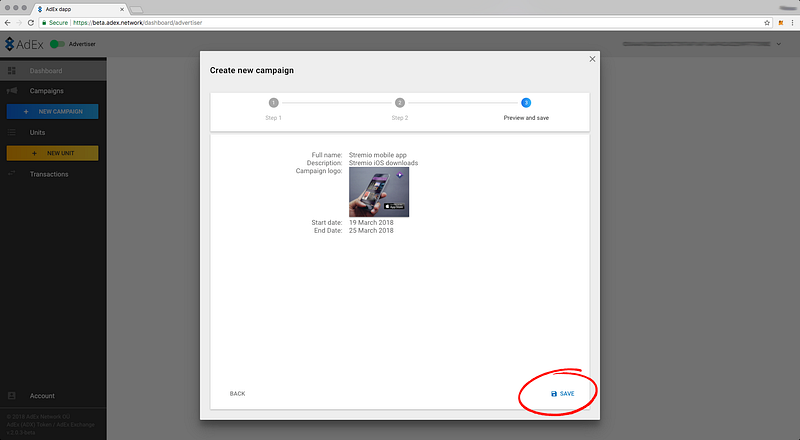Viewport: 800px width, 440px height.
Task: Toggle the Advertiser mode switch
Action: [57, 44]
